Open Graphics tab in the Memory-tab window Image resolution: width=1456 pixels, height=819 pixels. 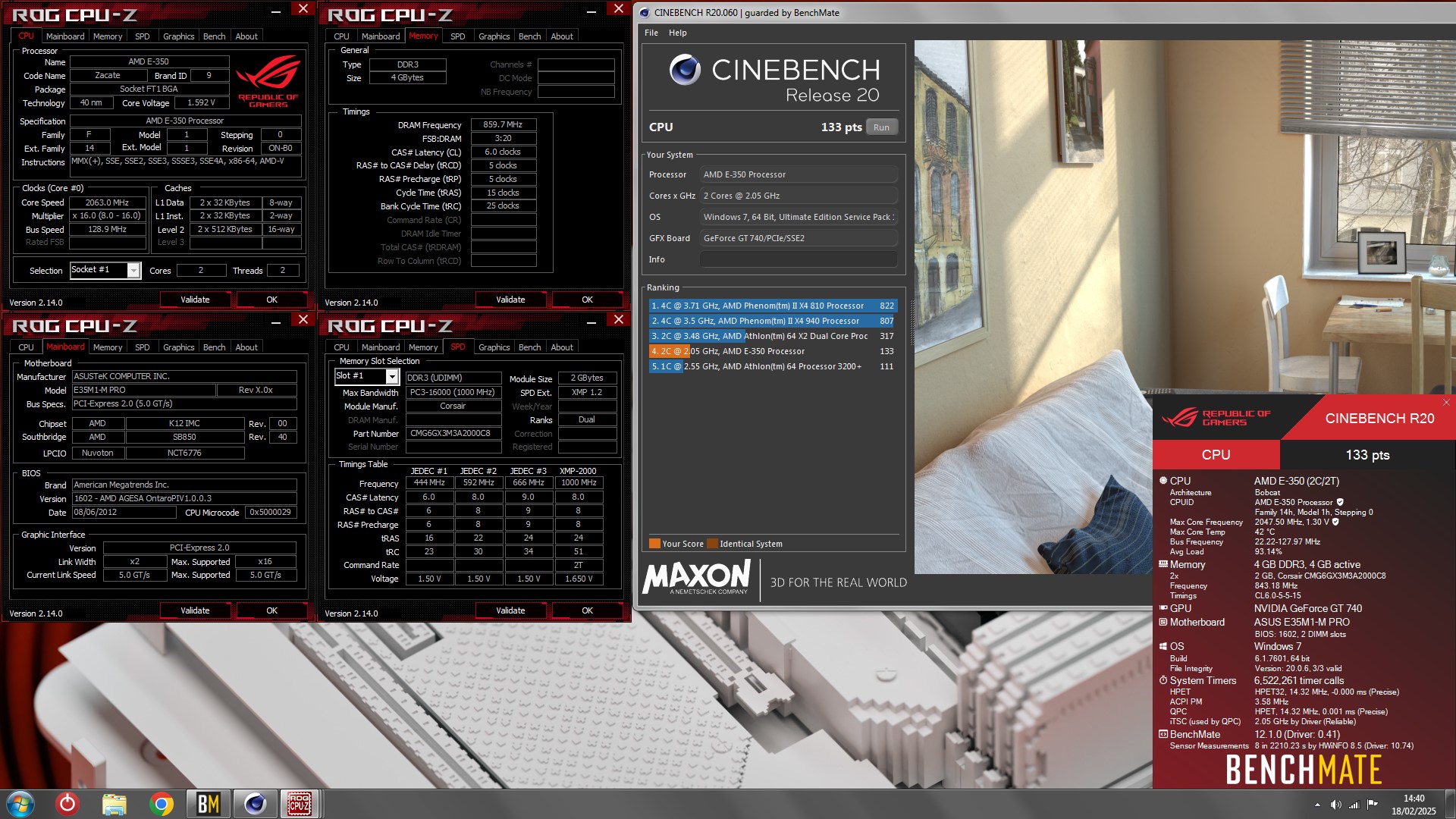(x=494, y=36)
